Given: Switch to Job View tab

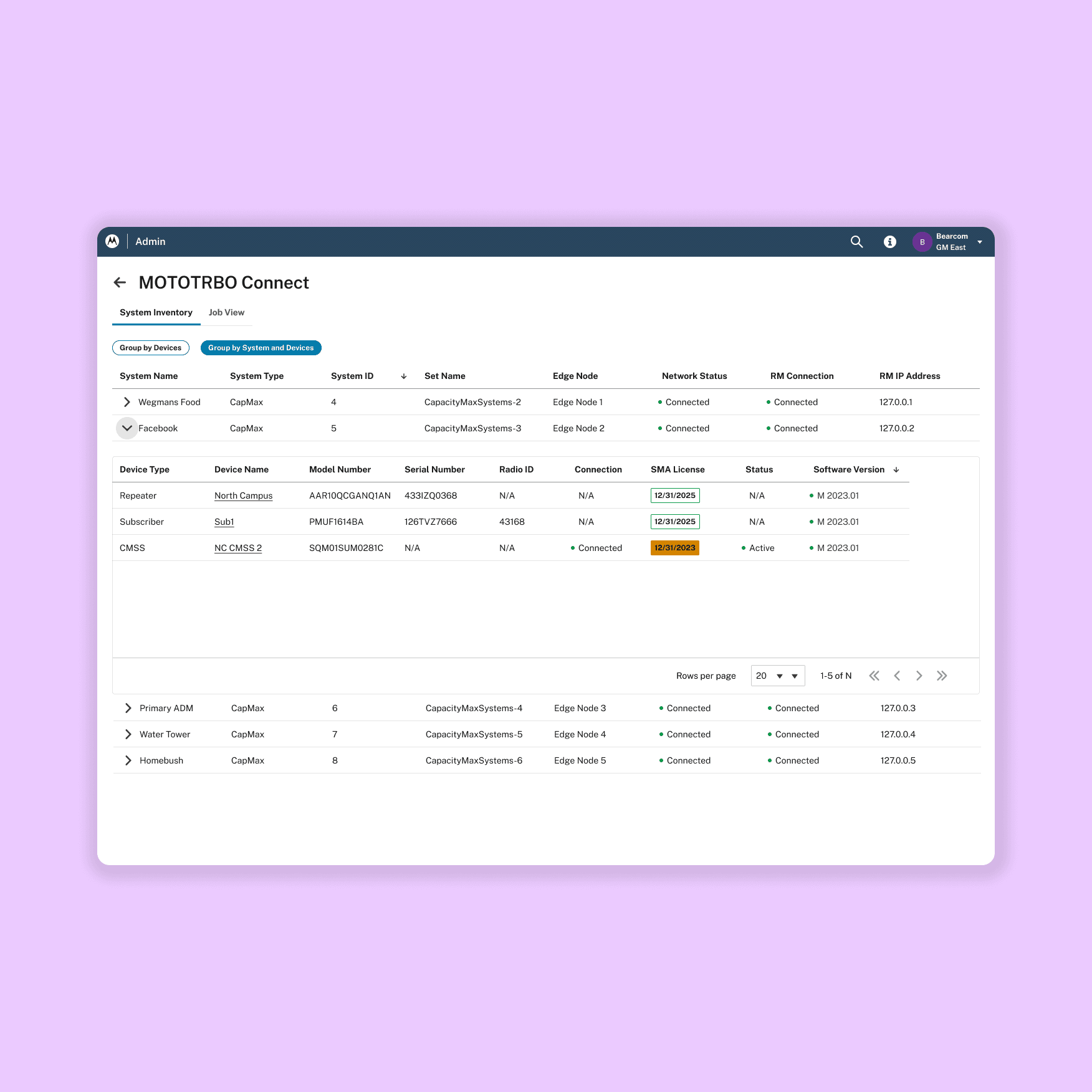Looking at the screenshot, I should coord(226,313).
